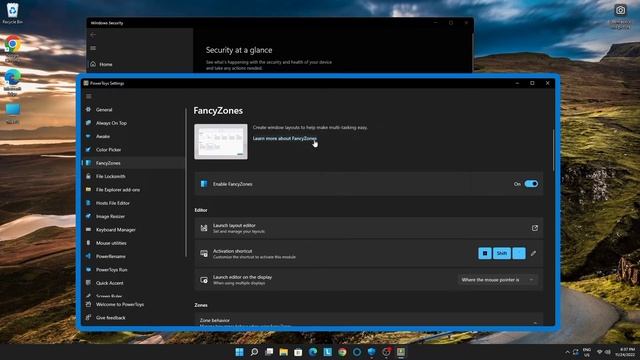Open File Explorer from the taskbar

tap(284, 352)
